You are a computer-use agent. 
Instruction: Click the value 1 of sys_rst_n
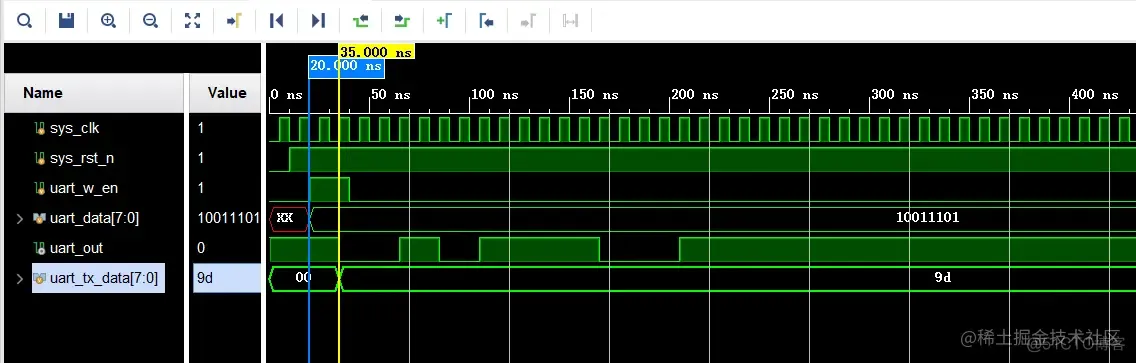201,158
